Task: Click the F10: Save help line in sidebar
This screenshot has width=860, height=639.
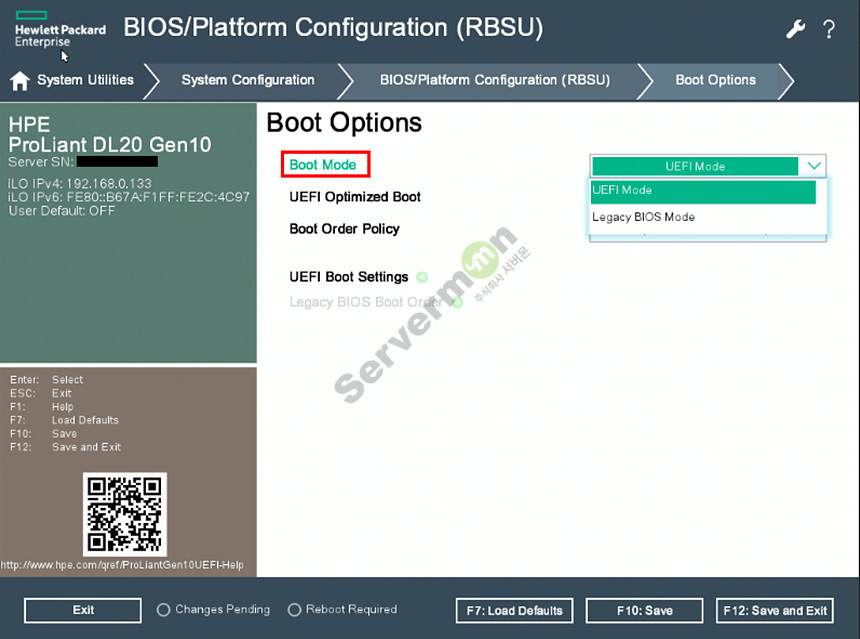Action: tap(43, 434)
